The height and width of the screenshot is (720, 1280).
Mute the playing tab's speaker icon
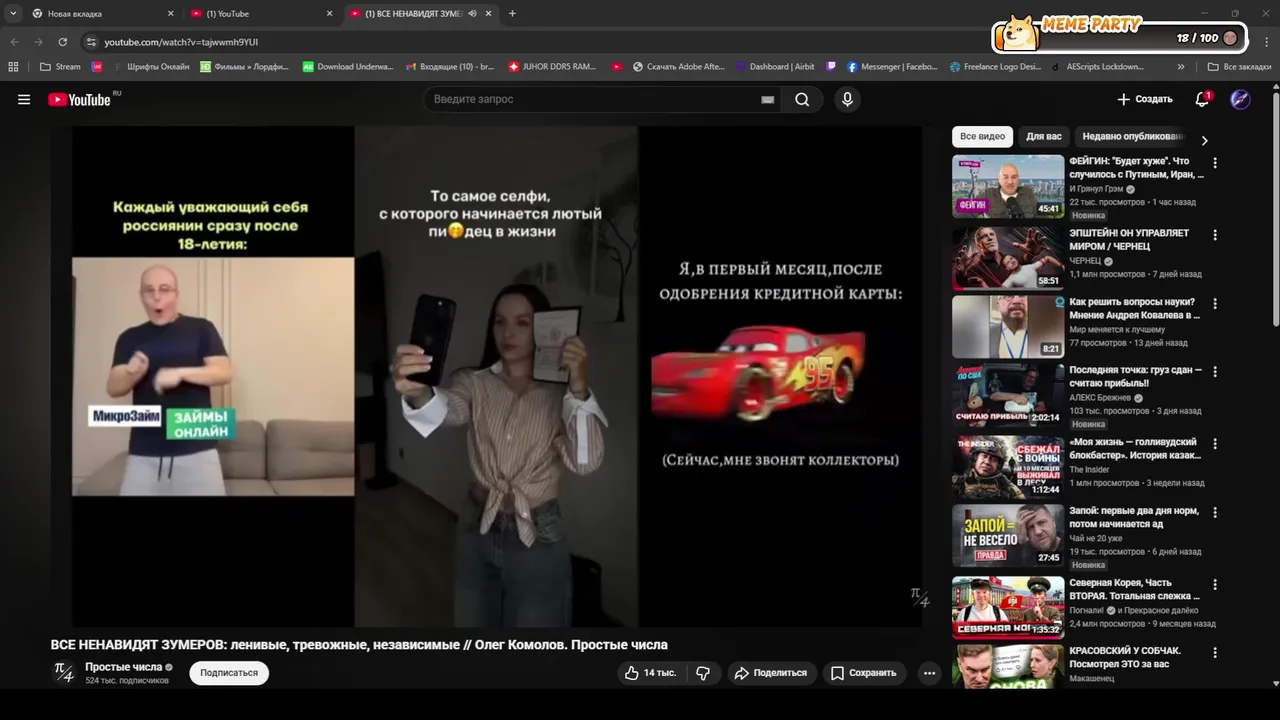coord(472,14)
